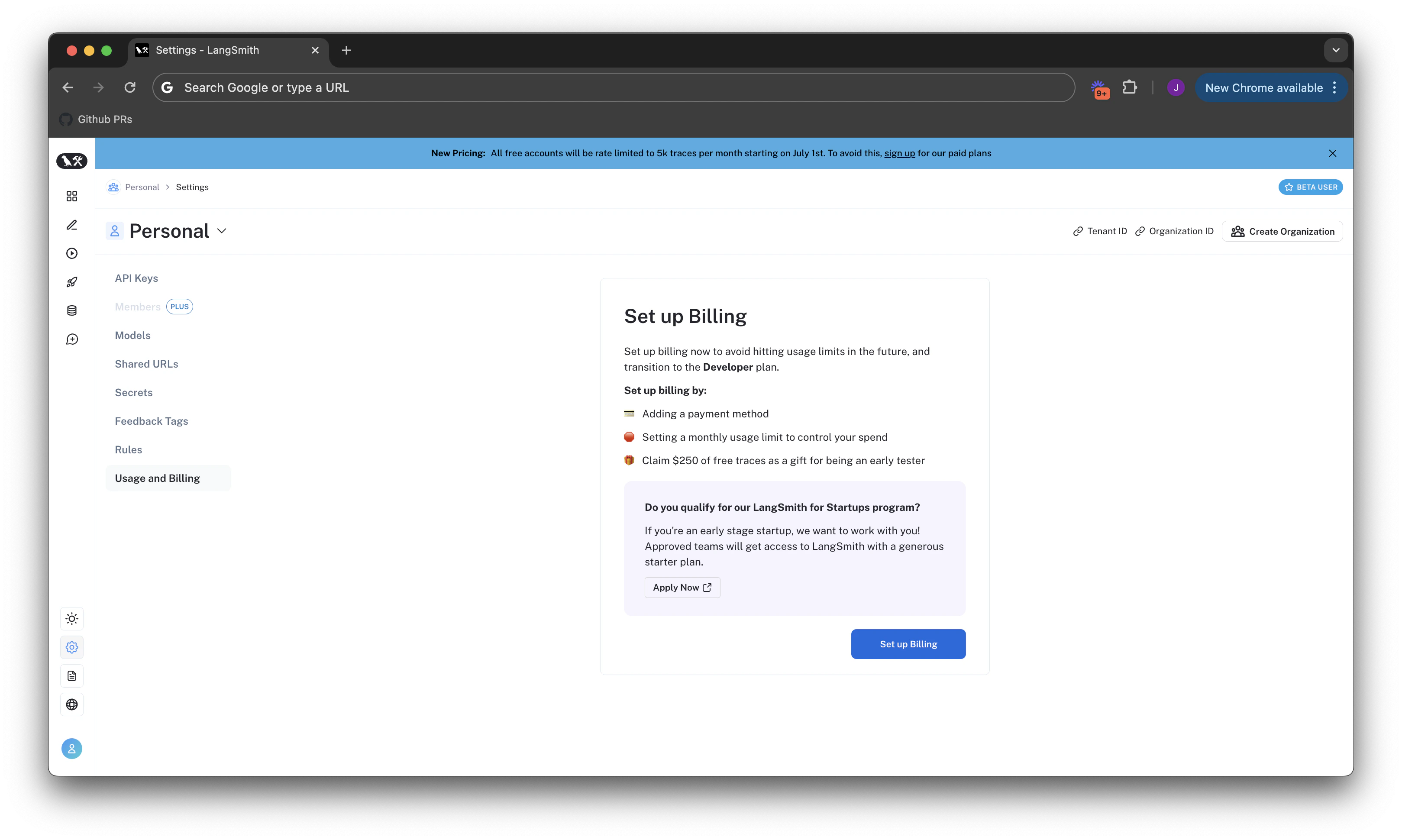The height and width of the screenshot is (840, 1402).
Task: Expand the Personal workspace dropdown chevron
Action: (222, 231)
